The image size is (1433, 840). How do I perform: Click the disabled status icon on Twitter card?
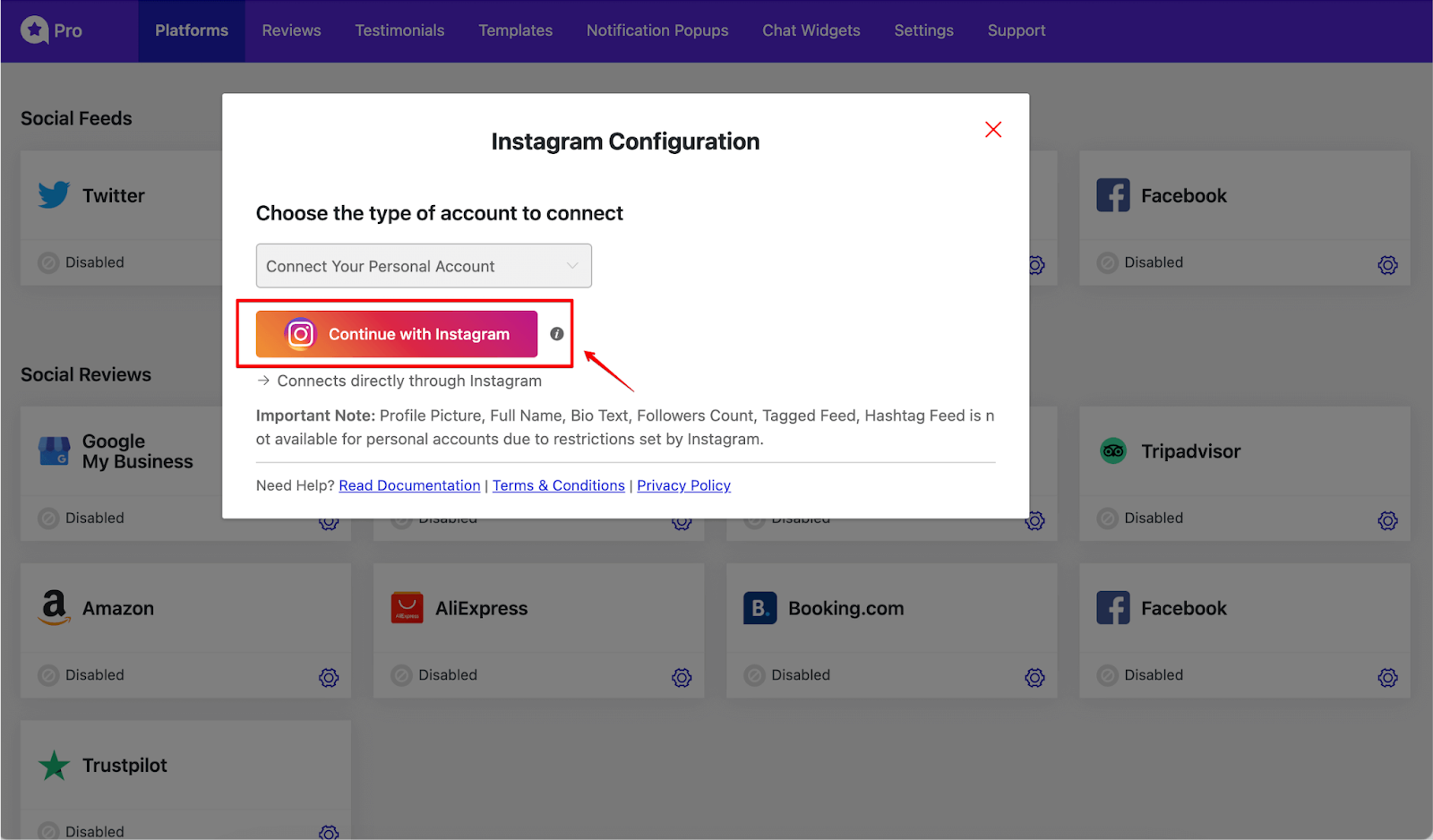[48, 262]
